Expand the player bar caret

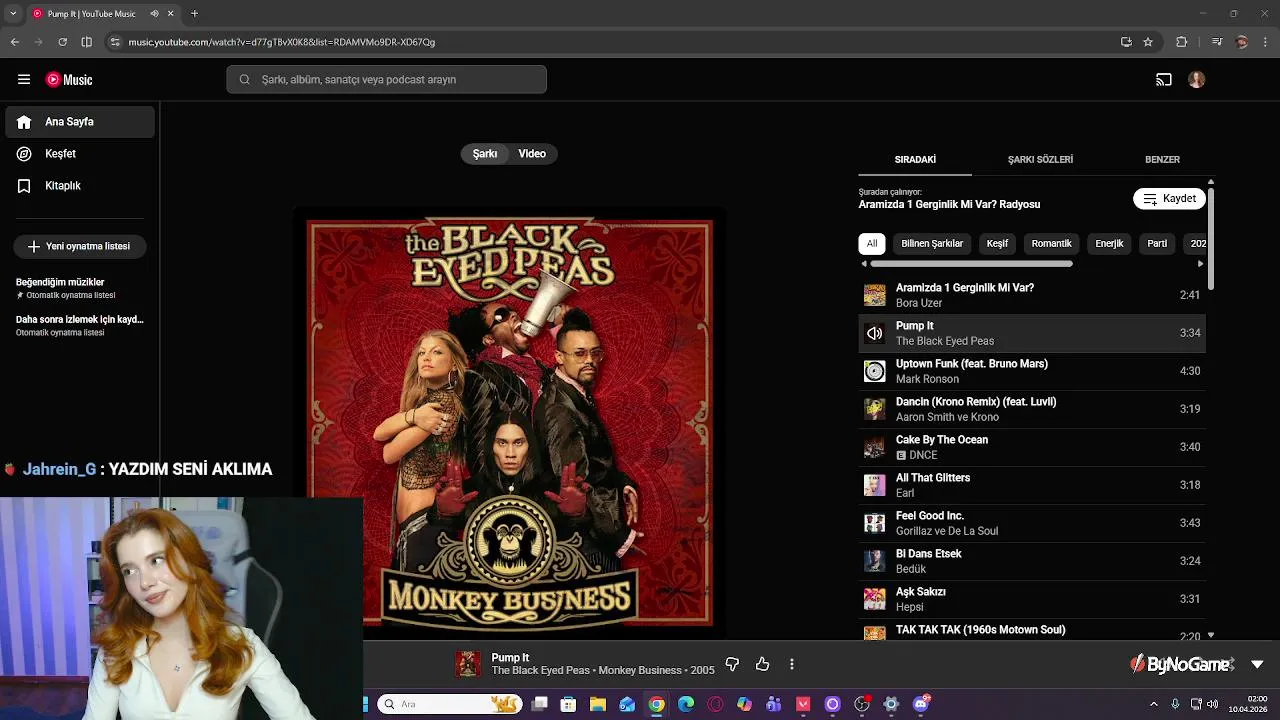pyautogui.click(x=1257, y=664)
